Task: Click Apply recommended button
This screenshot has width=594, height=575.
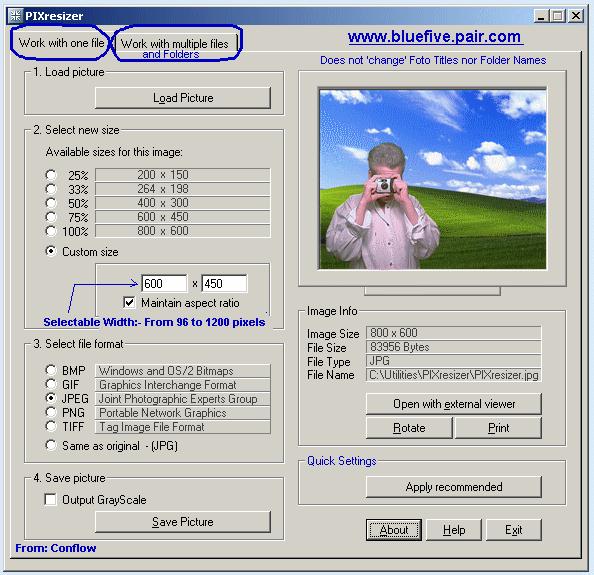Action: 454,487
